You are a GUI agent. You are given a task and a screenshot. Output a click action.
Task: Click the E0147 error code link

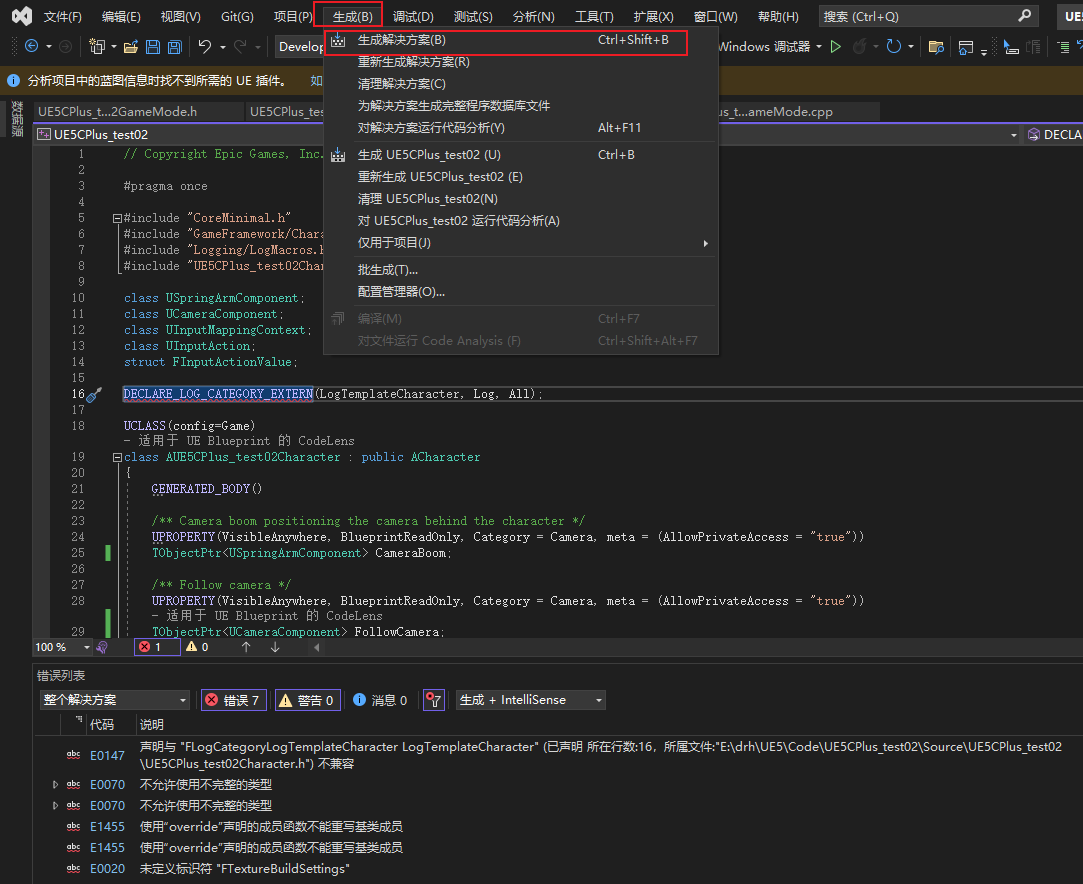click(x=107, y=756)
